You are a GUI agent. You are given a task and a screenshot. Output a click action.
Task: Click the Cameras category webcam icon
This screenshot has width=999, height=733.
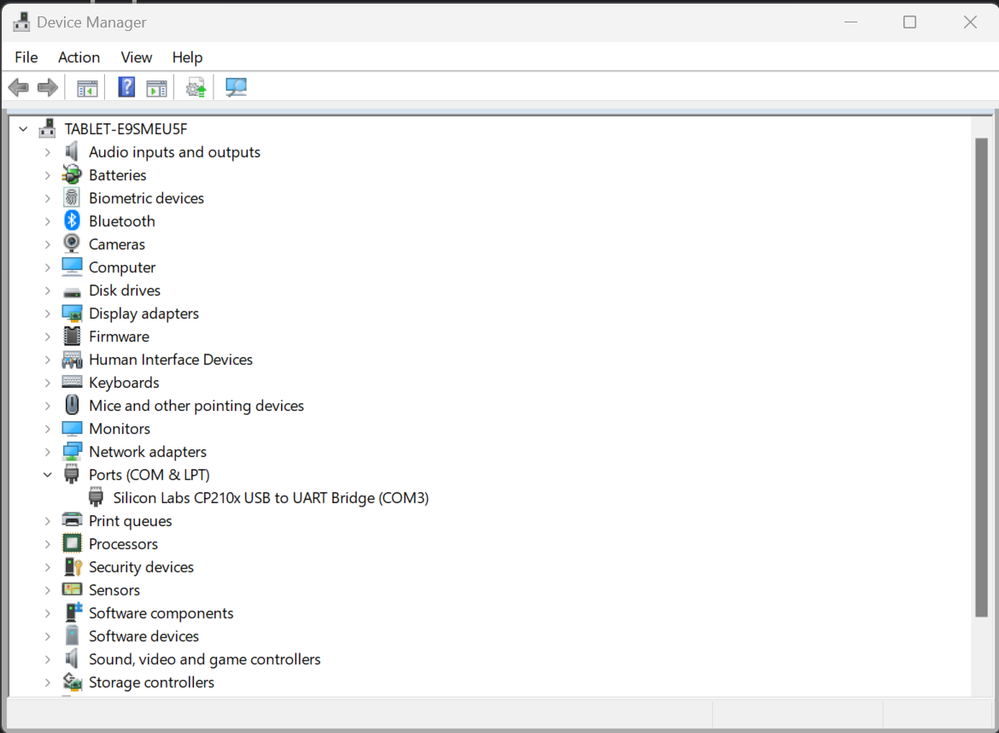(72, 244)
